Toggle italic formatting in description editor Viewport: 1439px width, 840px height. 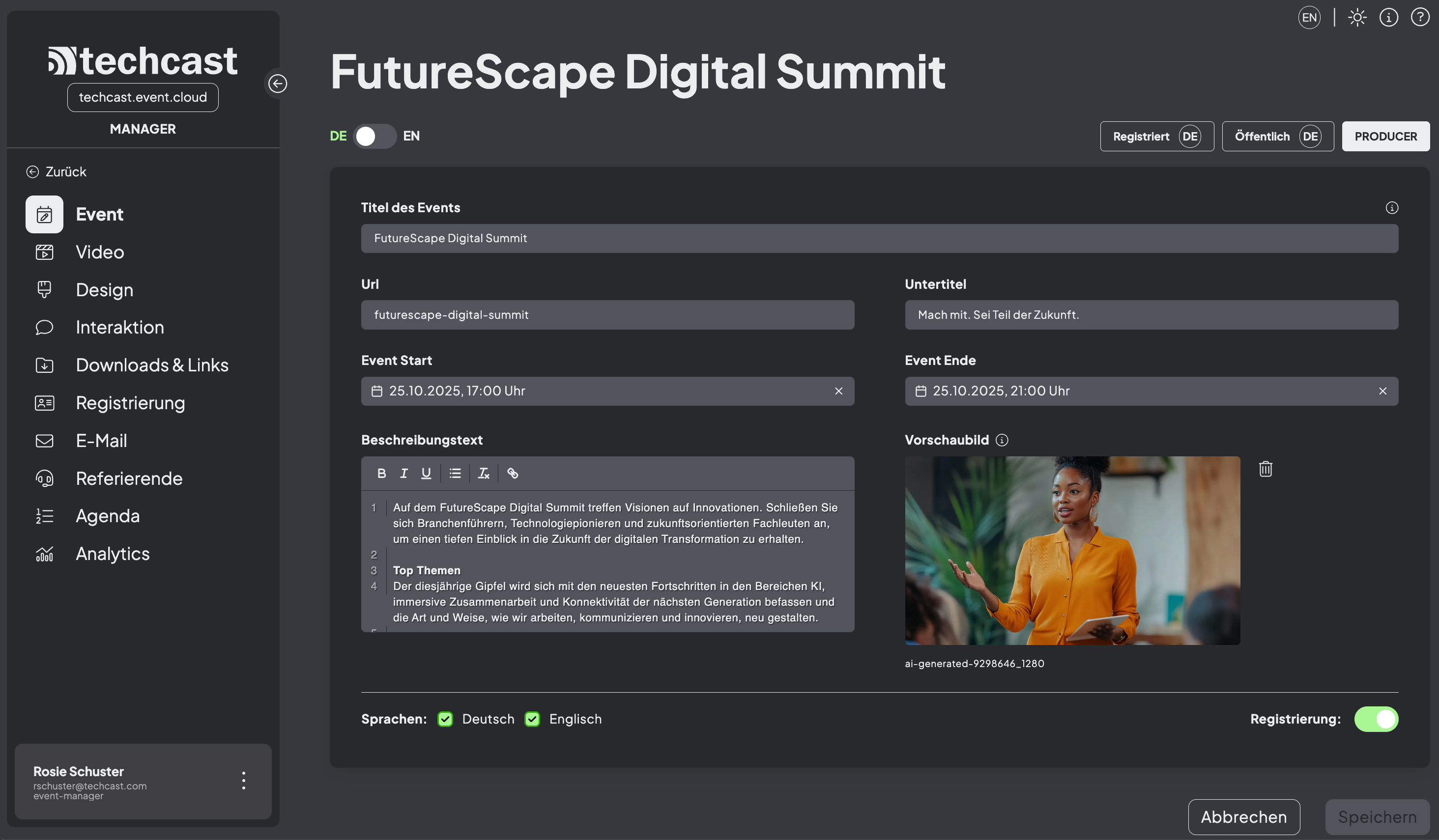point(403,473)
